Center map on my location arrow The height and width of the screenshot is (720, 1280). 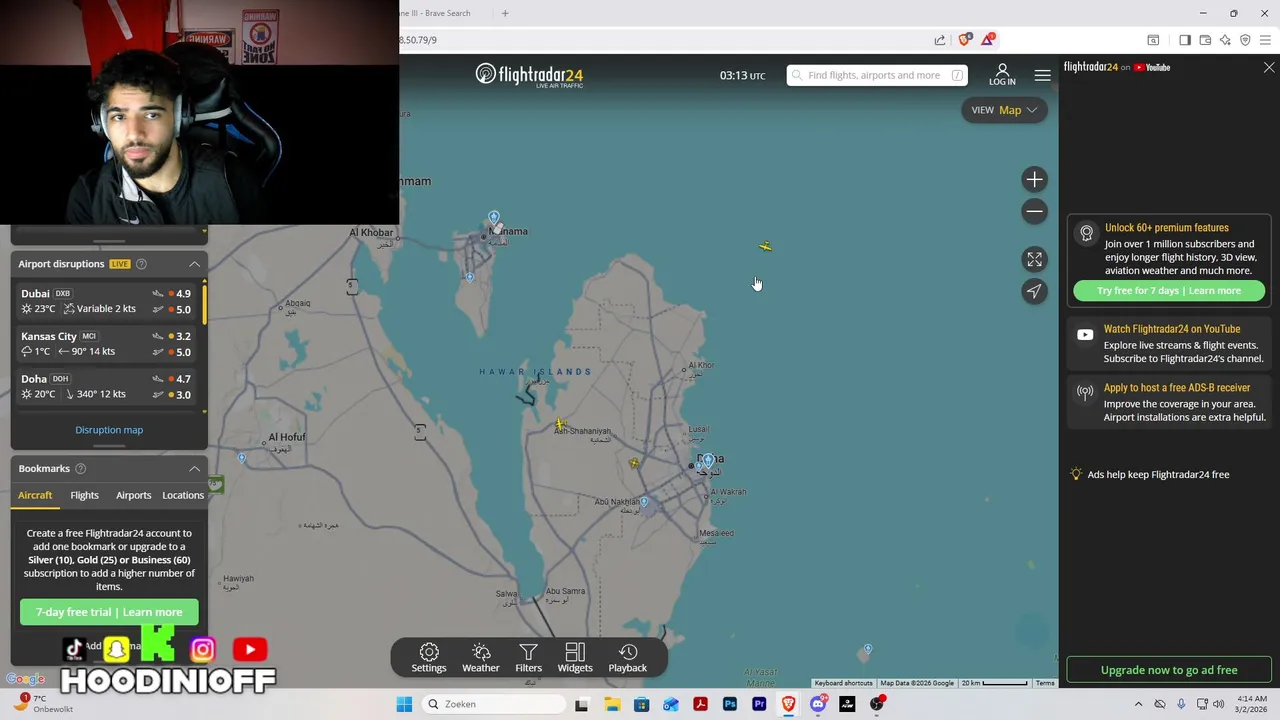click(x=1034, y=291)
